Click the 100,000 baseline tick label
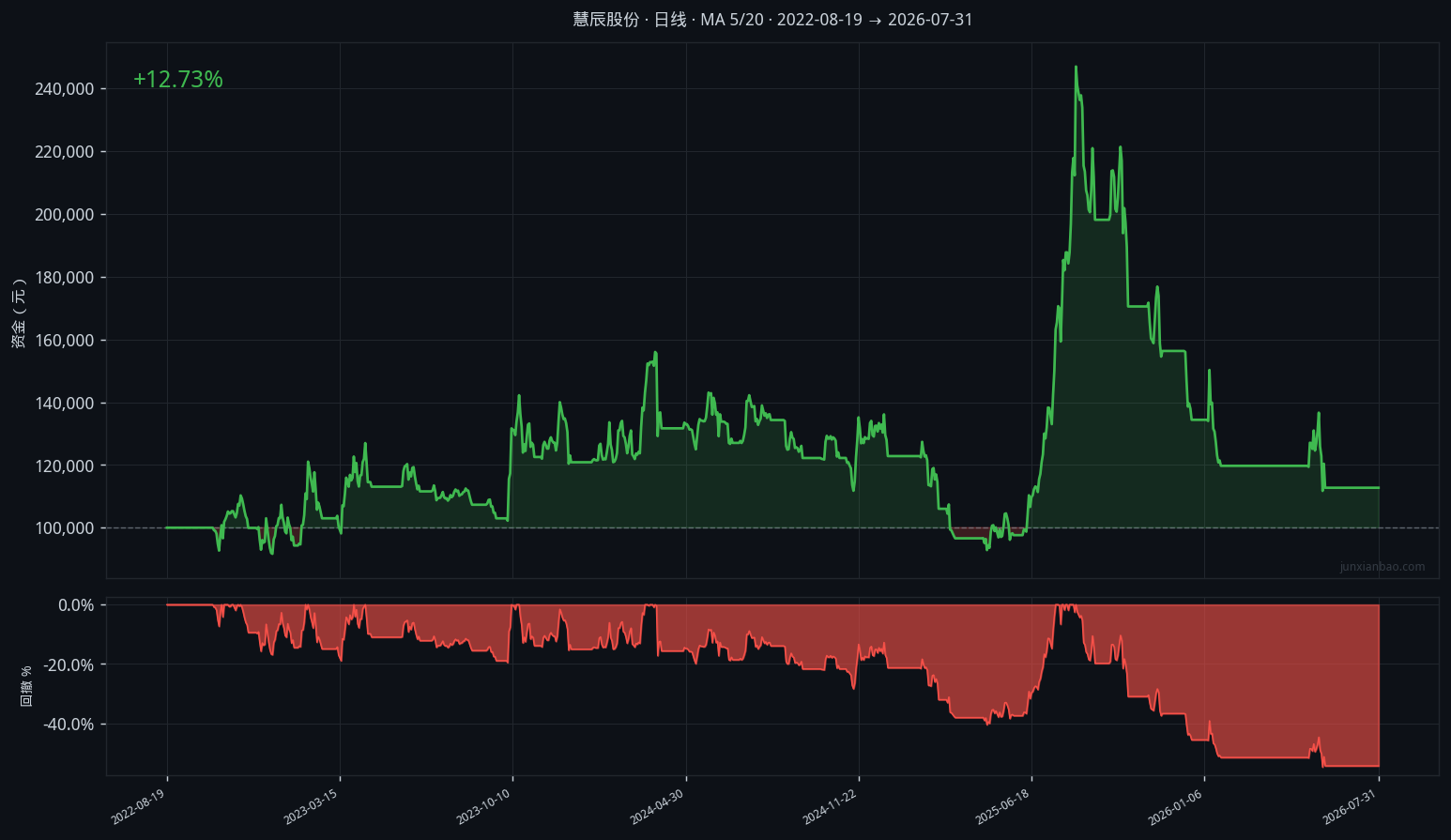The image size is (1451, 840). click(65, 528)
